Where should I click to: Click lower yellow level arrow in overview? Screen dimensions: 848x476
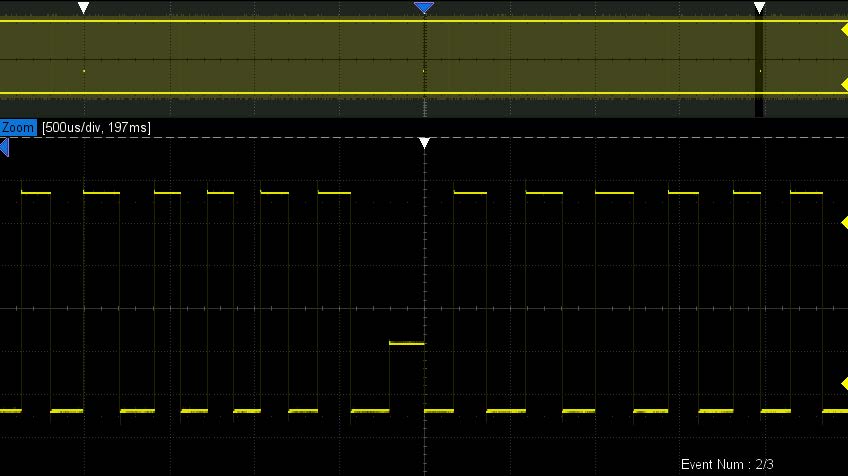click(843, 85)
